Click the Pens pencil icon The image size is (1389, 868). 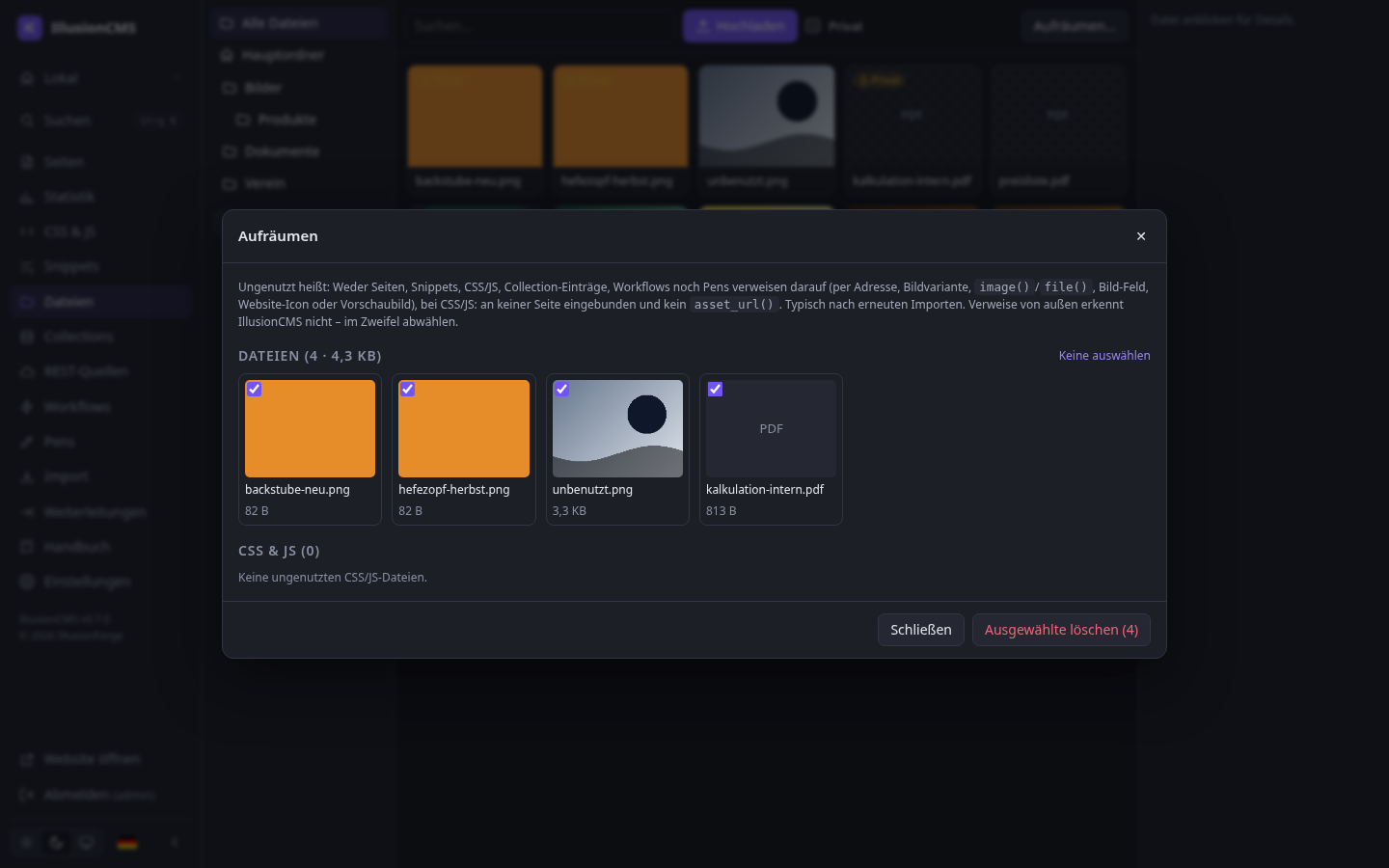tap(27, 442)
